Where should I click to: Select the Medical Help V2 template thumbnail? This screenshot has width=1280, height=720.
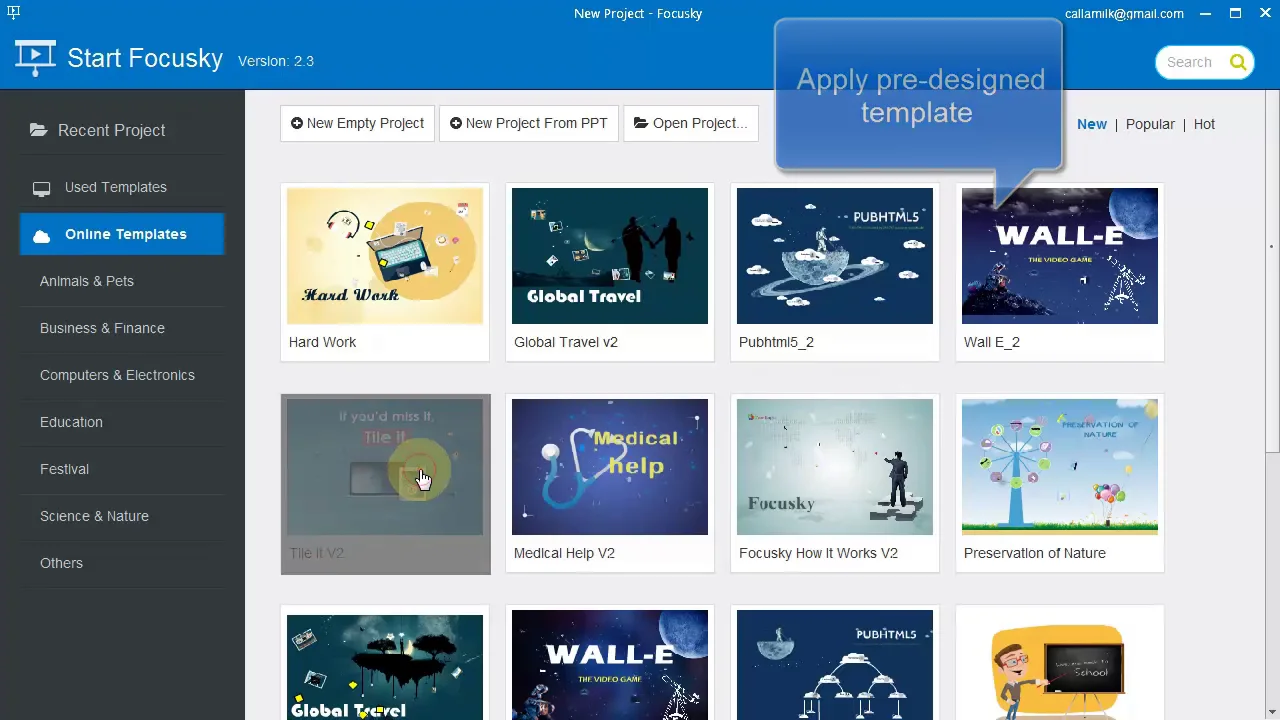[610, 467]
